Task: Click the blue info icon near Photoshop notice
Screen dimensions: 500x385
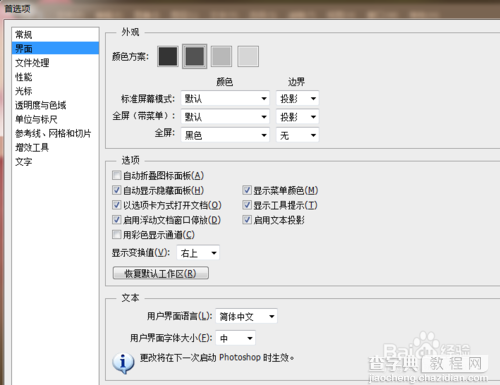Action: coord(123,363)
